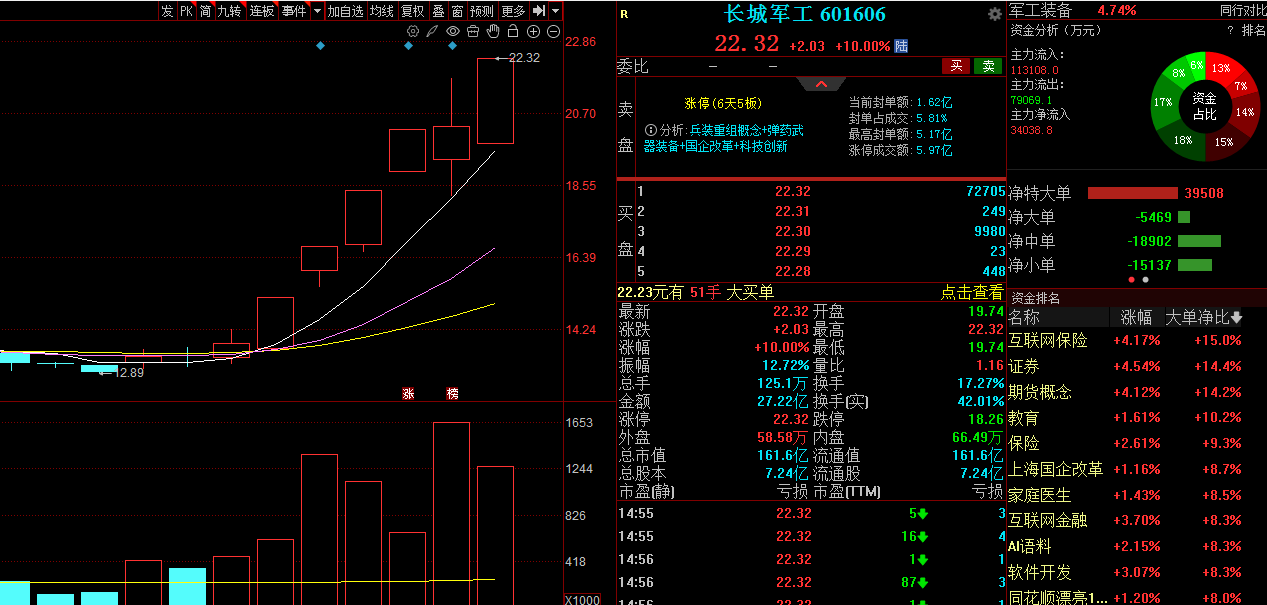The height and width of the screenshot is (605, 1267).
Task: Open 国企改革 concept link
Action: click(x=710, y=146)
